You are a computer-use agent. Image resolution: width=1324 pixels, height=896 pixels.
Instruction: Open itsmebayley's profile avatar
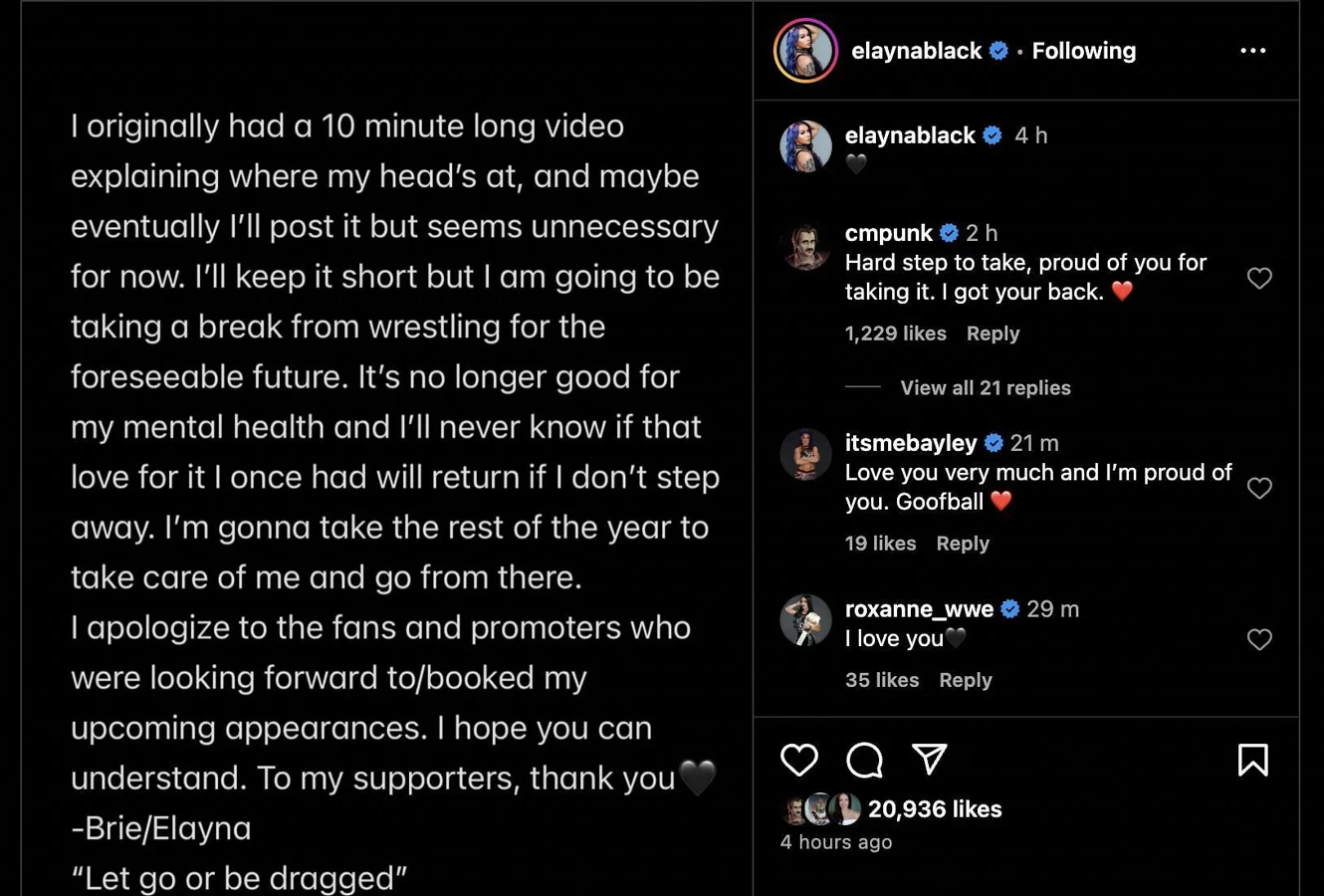click(805, 455)
